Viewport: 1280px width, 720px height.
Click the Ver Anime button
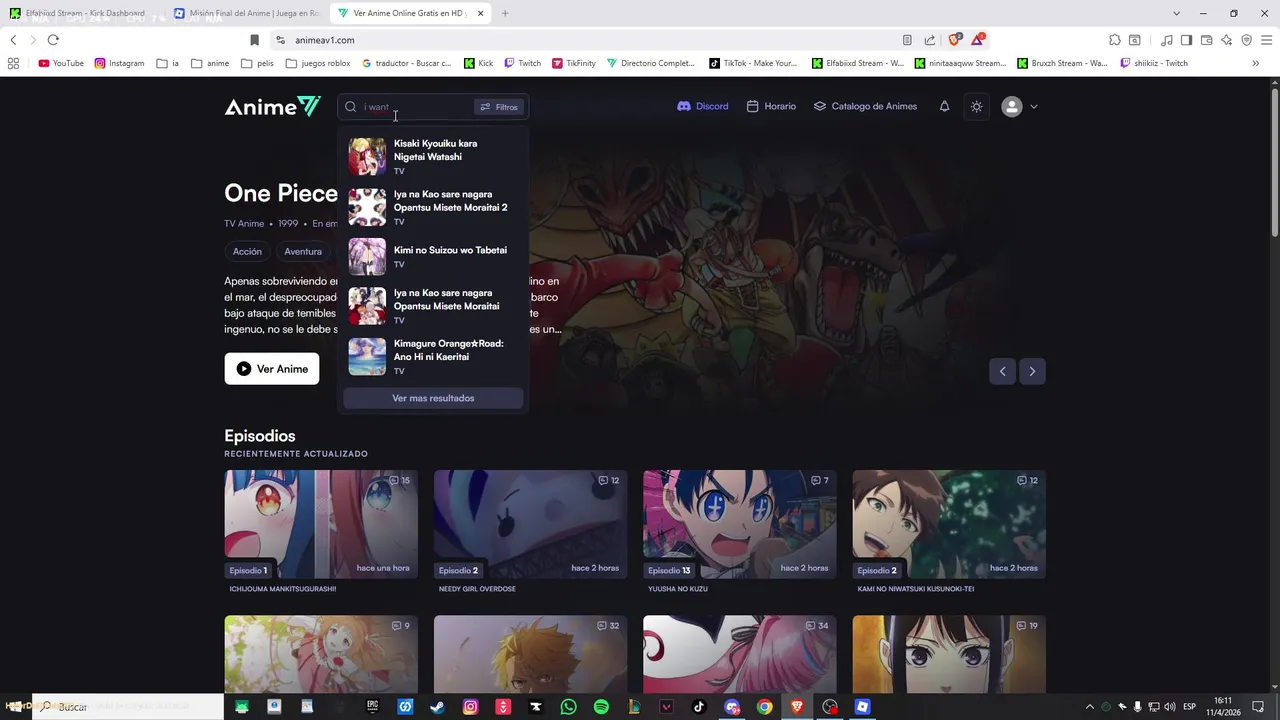(272, 369)
